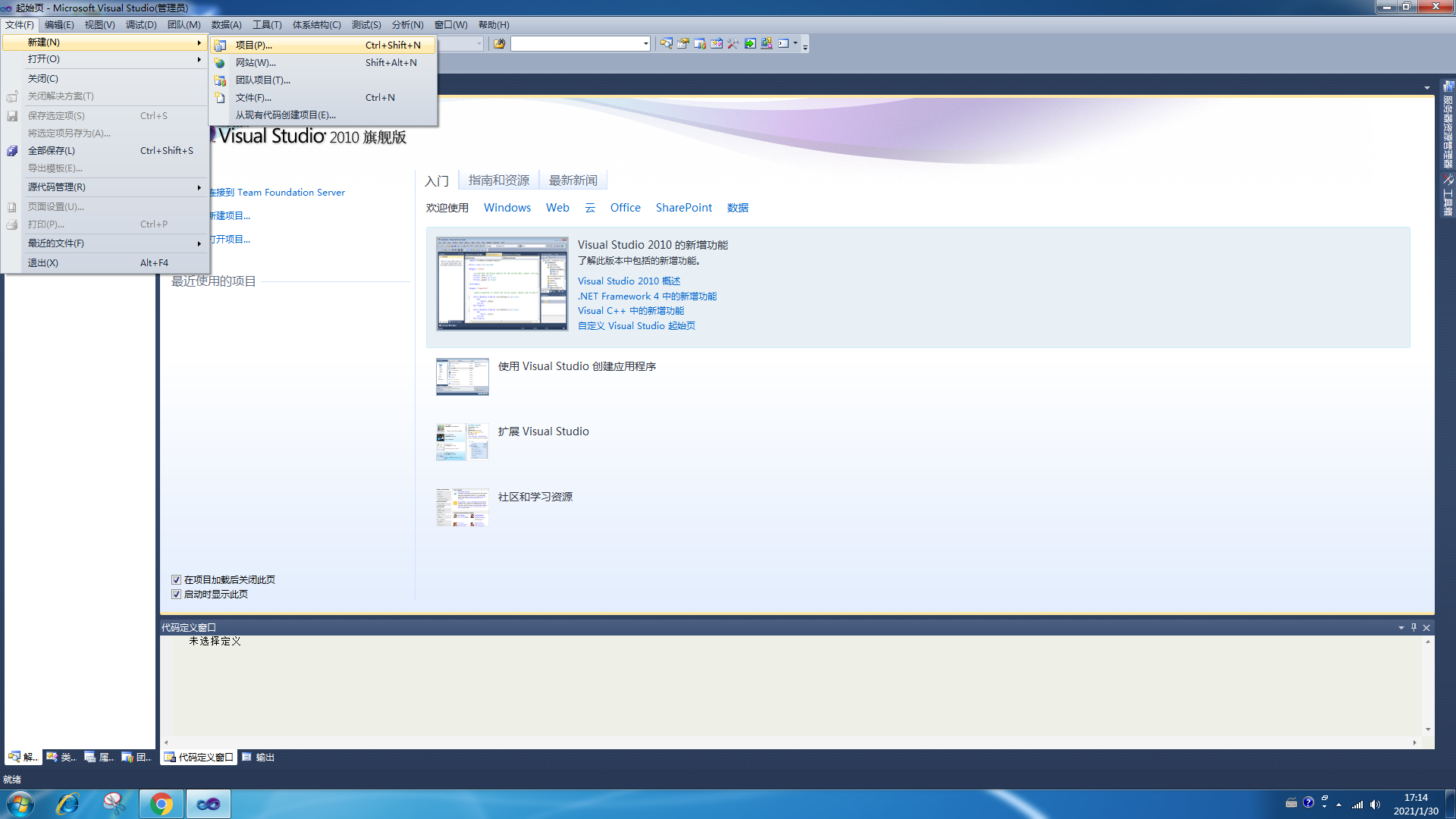Click the code definition horizontal scrollbar right arrow

coord(1415,742)
